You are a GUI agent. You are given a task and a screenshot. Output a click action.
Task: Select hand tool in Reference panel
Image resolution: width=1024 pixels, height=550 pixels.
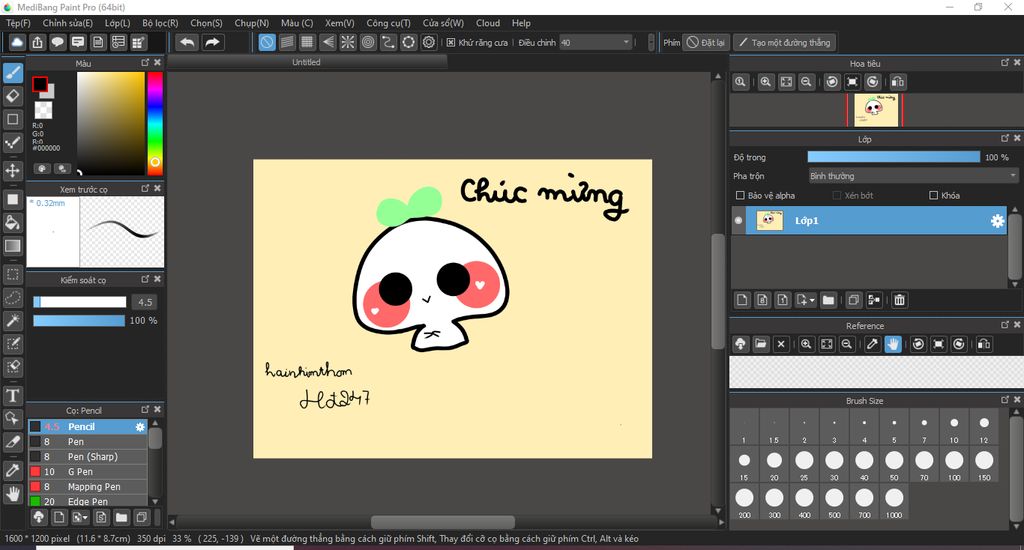tap(892, 344)
